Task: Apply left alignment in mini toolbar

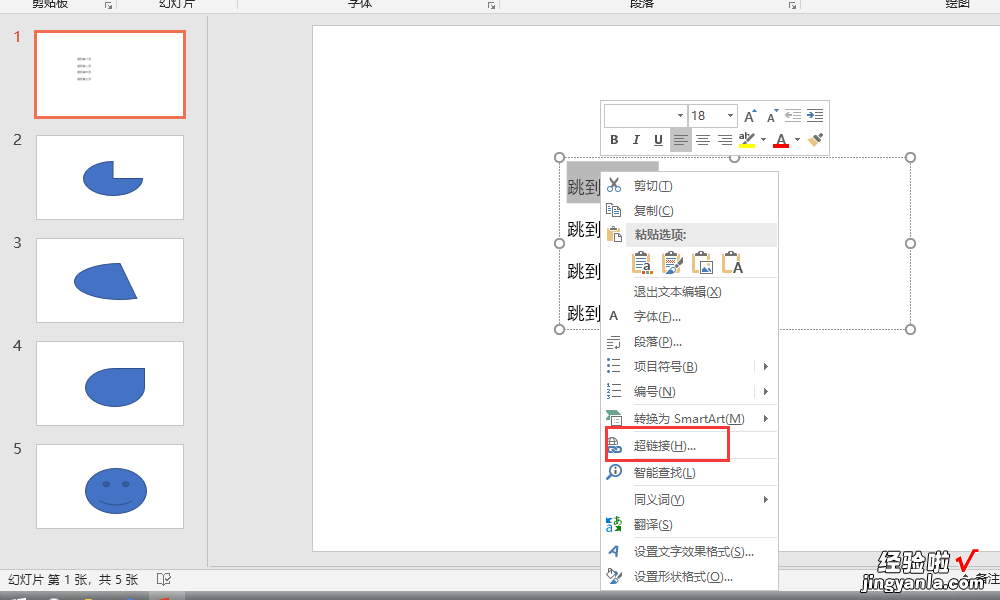Action: 680,140
